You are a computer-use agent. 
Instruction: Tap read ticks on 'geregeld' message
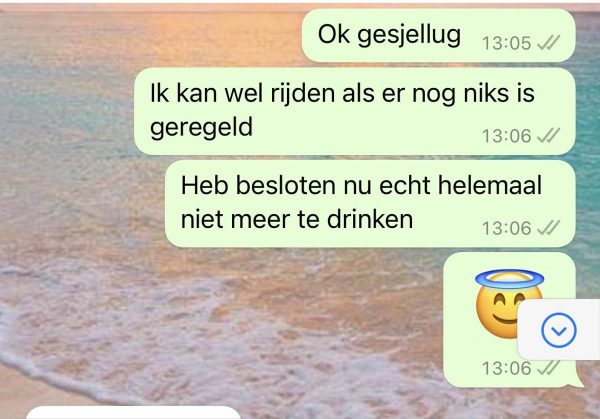[x=548, y=136]
